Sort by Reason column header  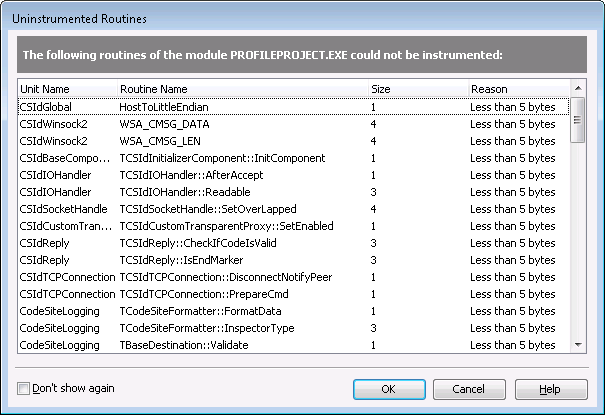[x=519, y=89]
